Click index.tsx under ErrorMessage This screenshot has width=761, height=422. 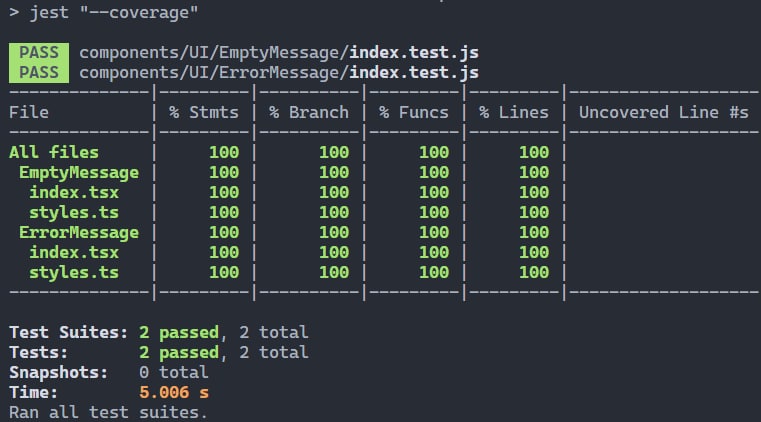(74, 252)
